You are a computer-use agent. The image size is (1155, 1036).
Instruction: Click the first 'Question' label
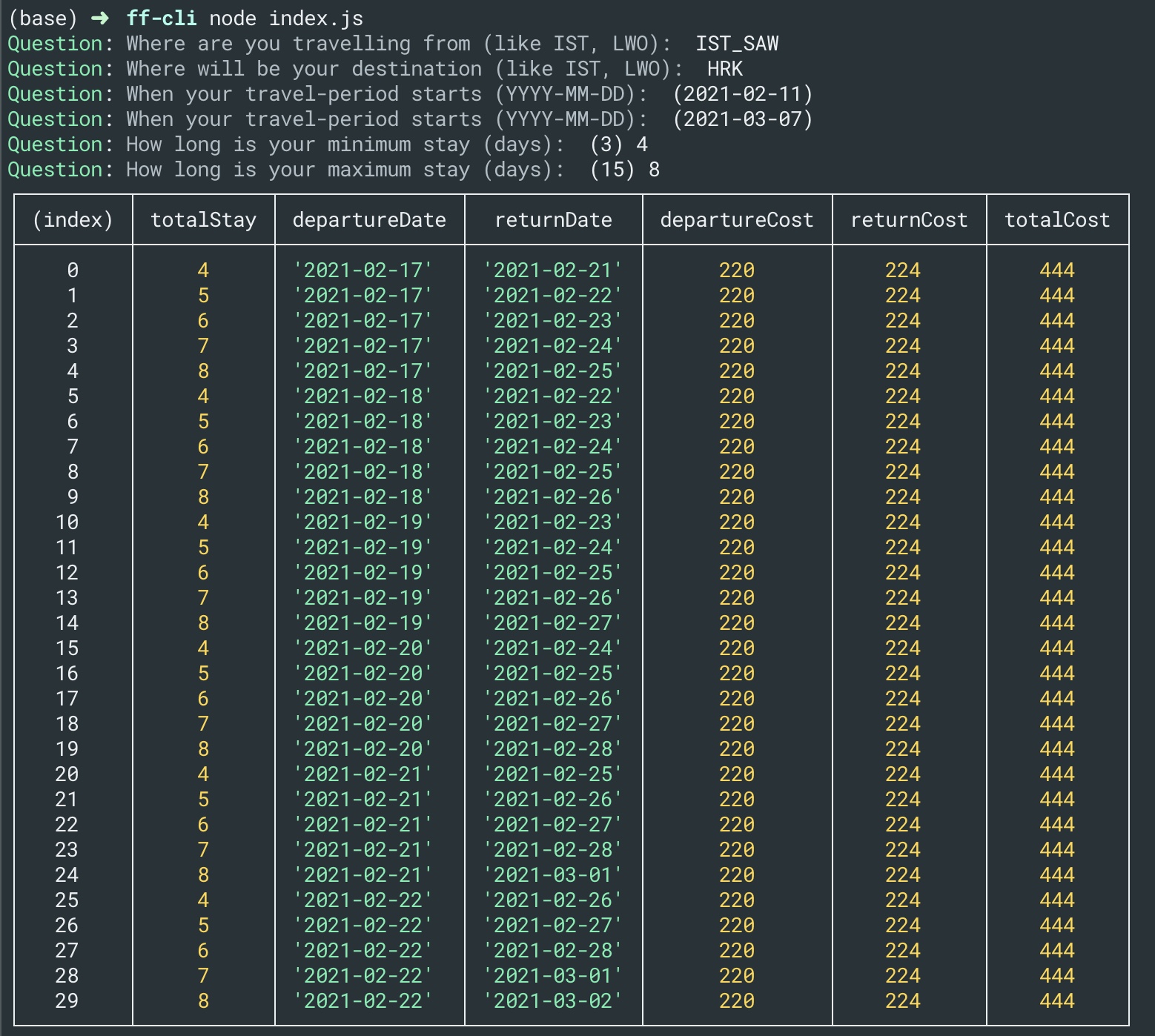(55, 44)
